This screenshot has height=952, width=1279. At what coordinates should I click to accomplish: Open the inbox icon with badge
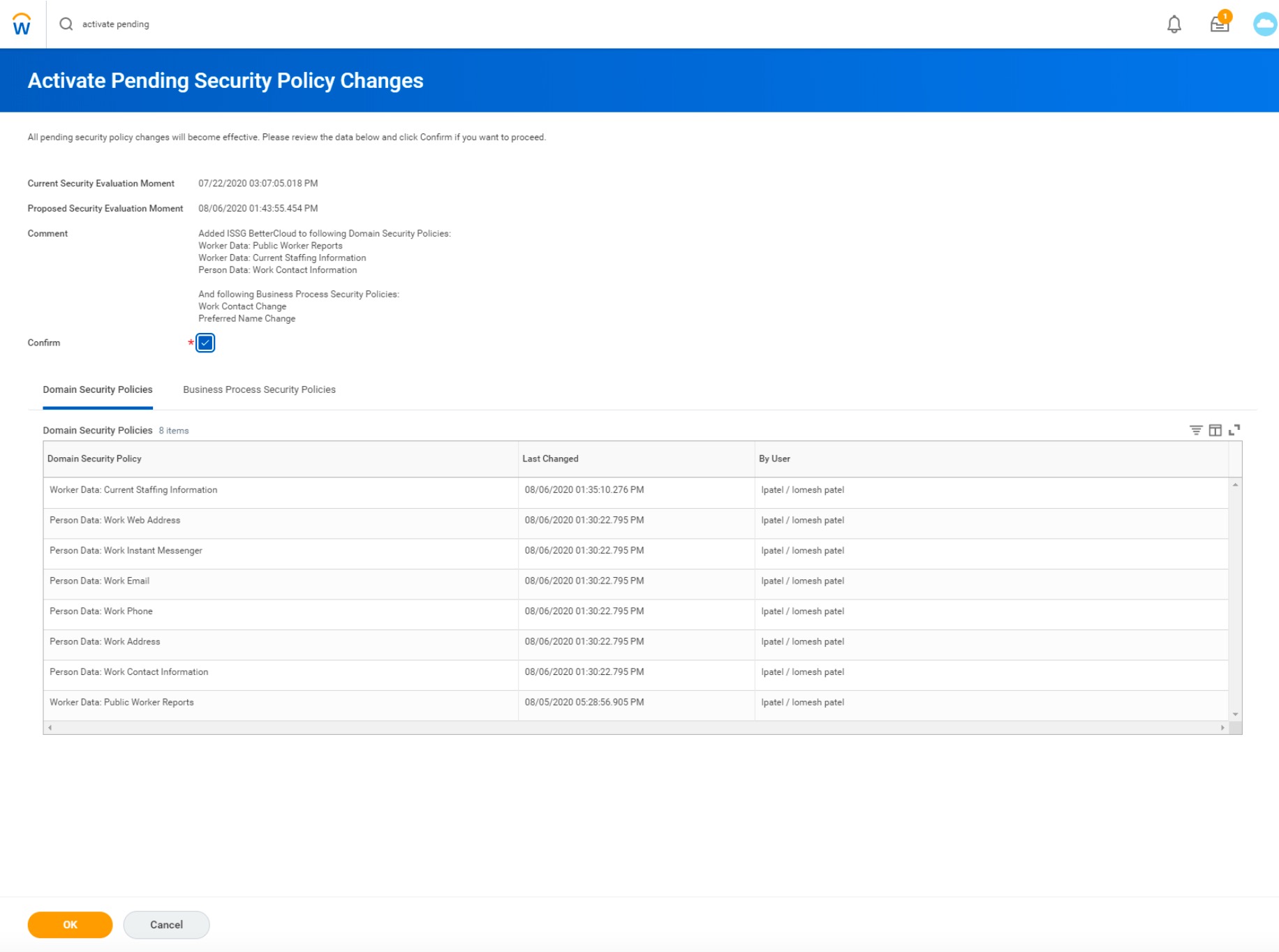tap(1219, 24)
